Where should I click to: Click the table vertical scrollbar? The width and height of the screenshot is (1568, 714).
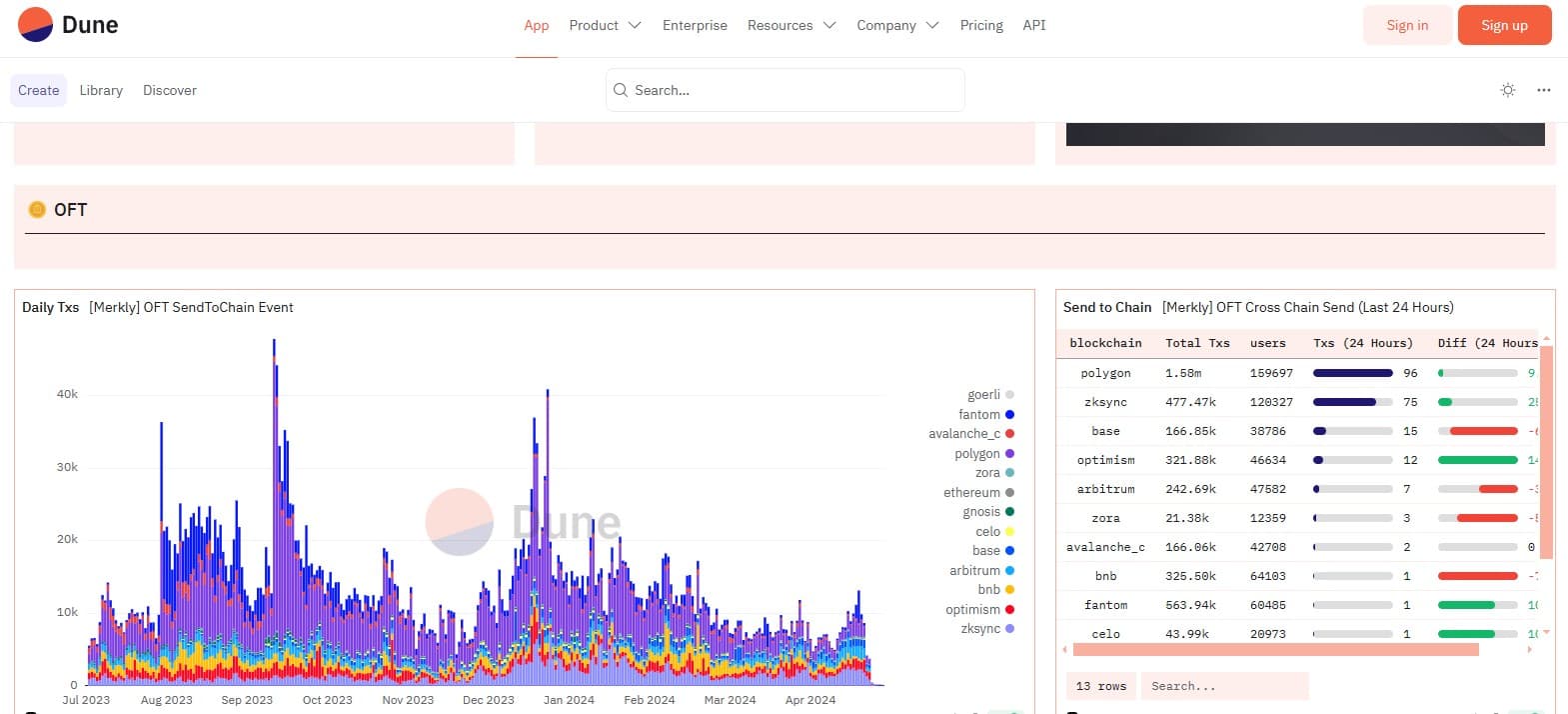(x=1546, y=452)
